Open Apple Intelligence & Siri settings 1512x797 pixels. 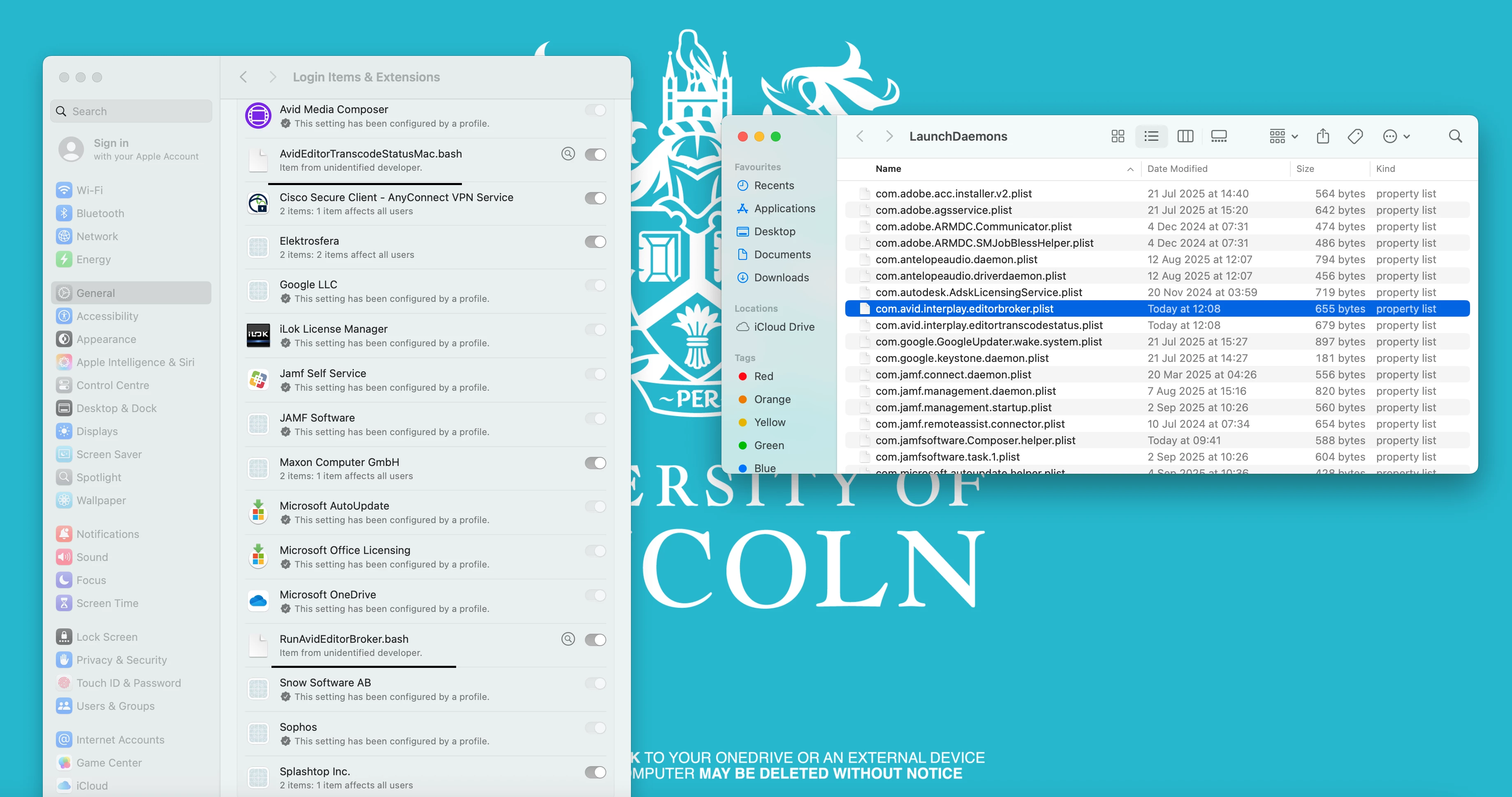point(132,362)
